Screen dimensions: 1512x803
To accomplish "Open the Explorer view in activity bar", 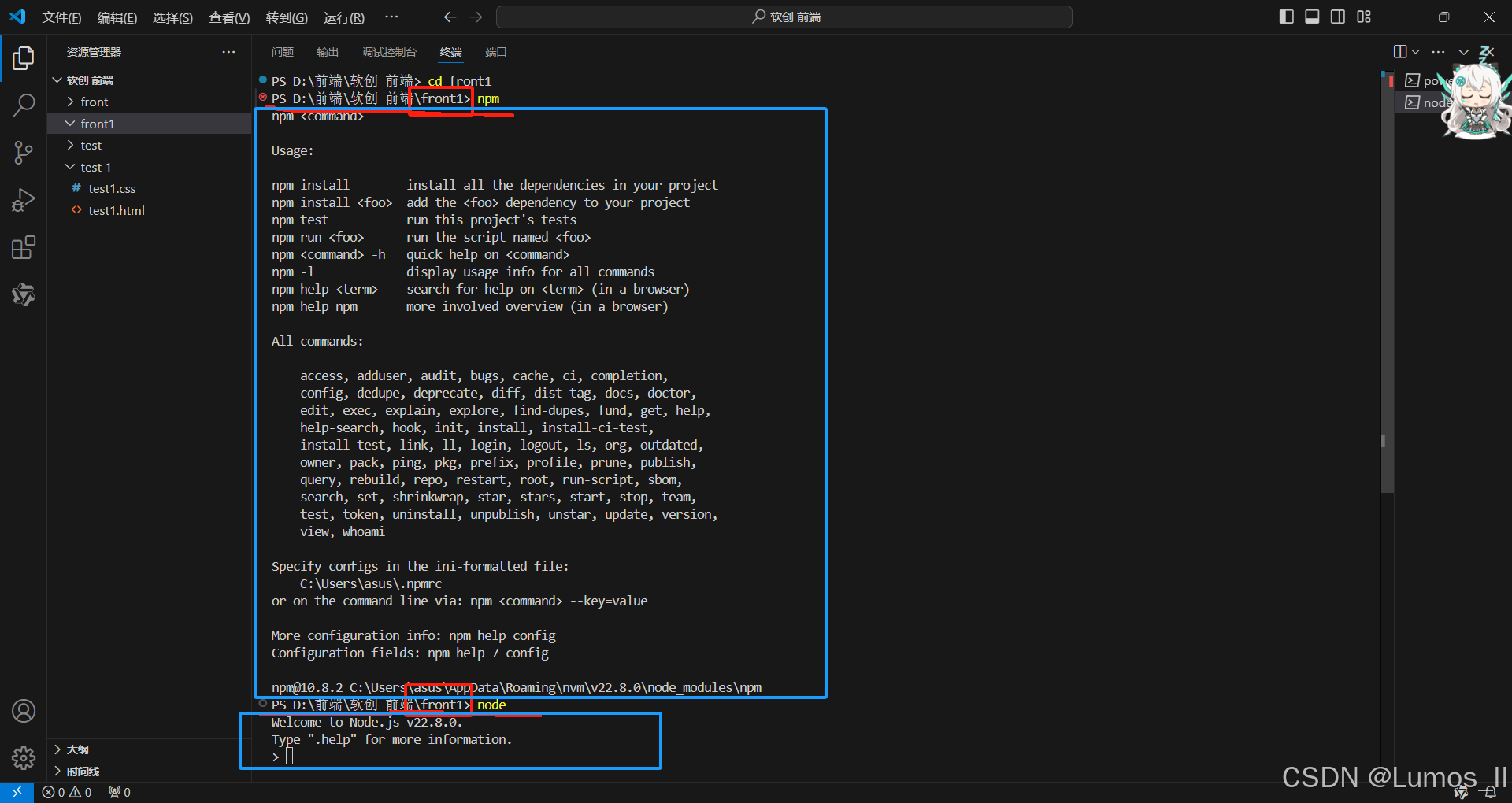I will click(x=24, y=57).
